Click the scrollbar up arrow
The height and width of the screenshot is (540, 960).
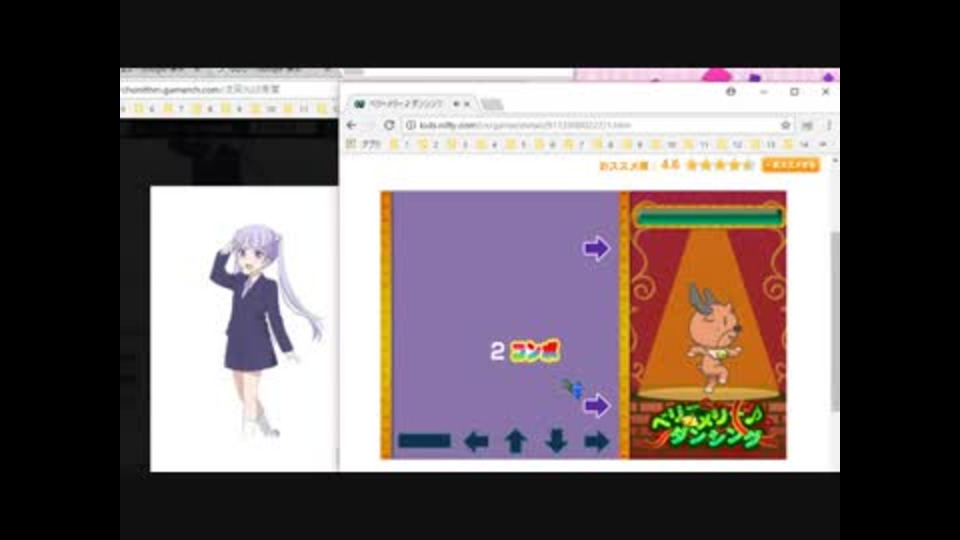pos(834,160)
